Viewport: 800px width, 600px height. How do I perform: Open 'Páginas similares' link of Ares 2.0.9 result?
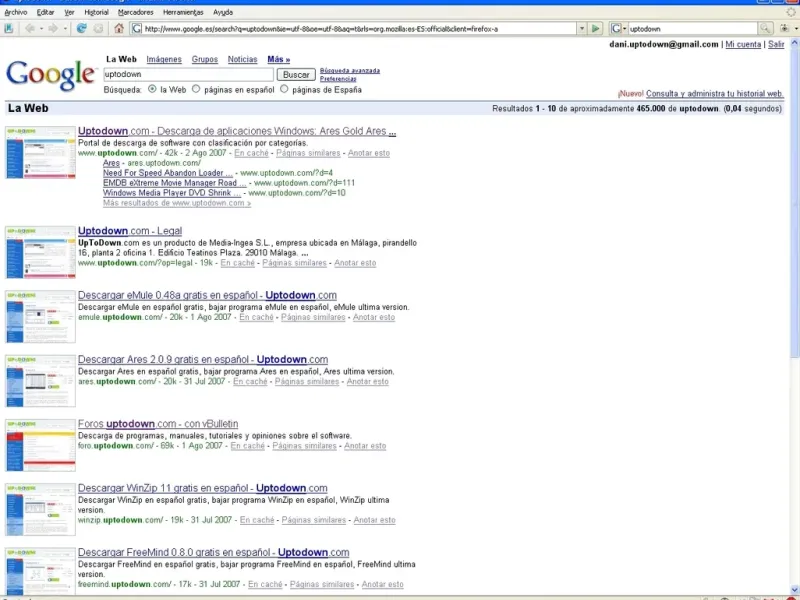[307, 381]
